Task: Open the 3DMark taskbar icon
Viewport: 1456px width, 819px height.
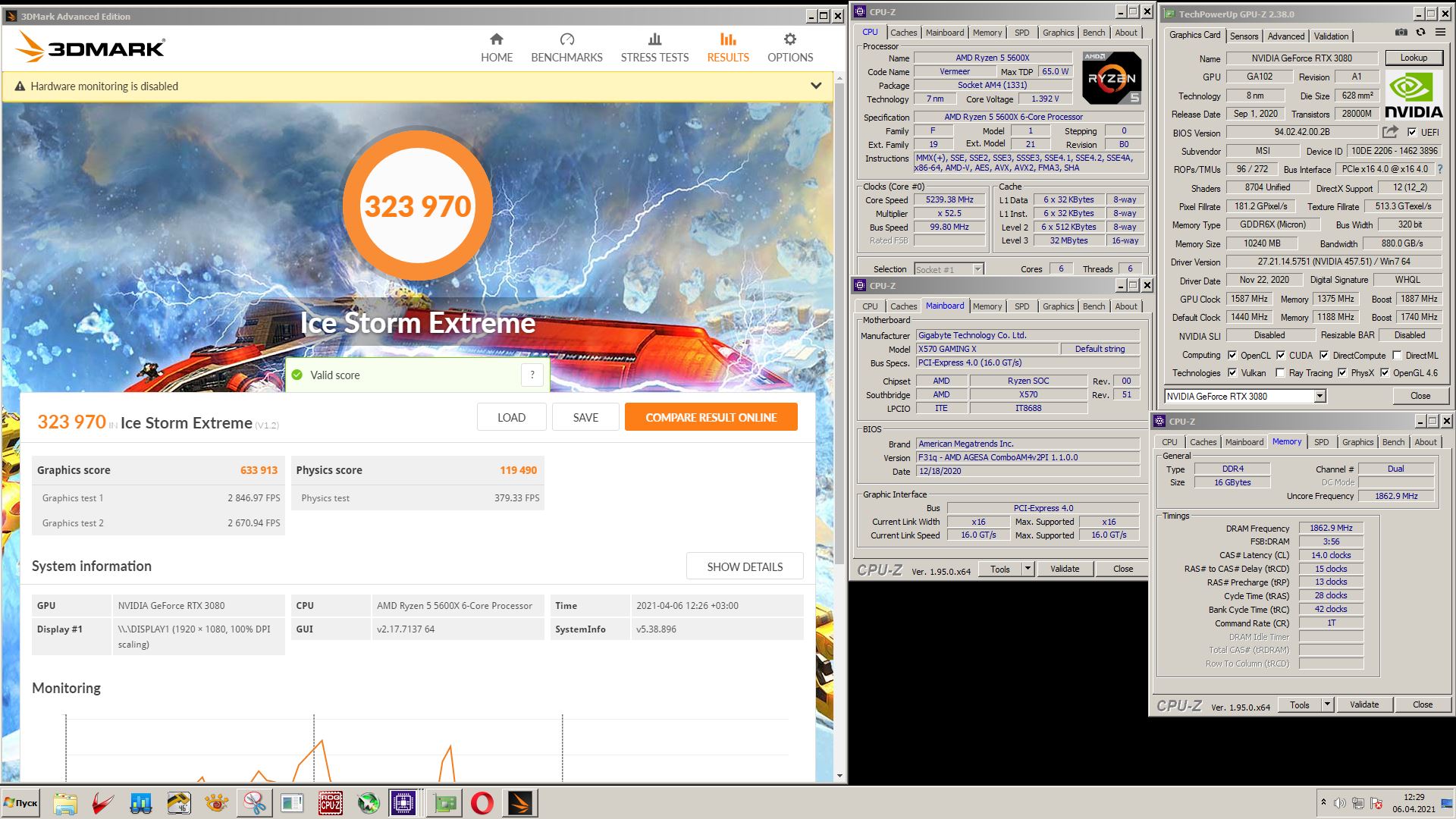Action: (520, 803)
